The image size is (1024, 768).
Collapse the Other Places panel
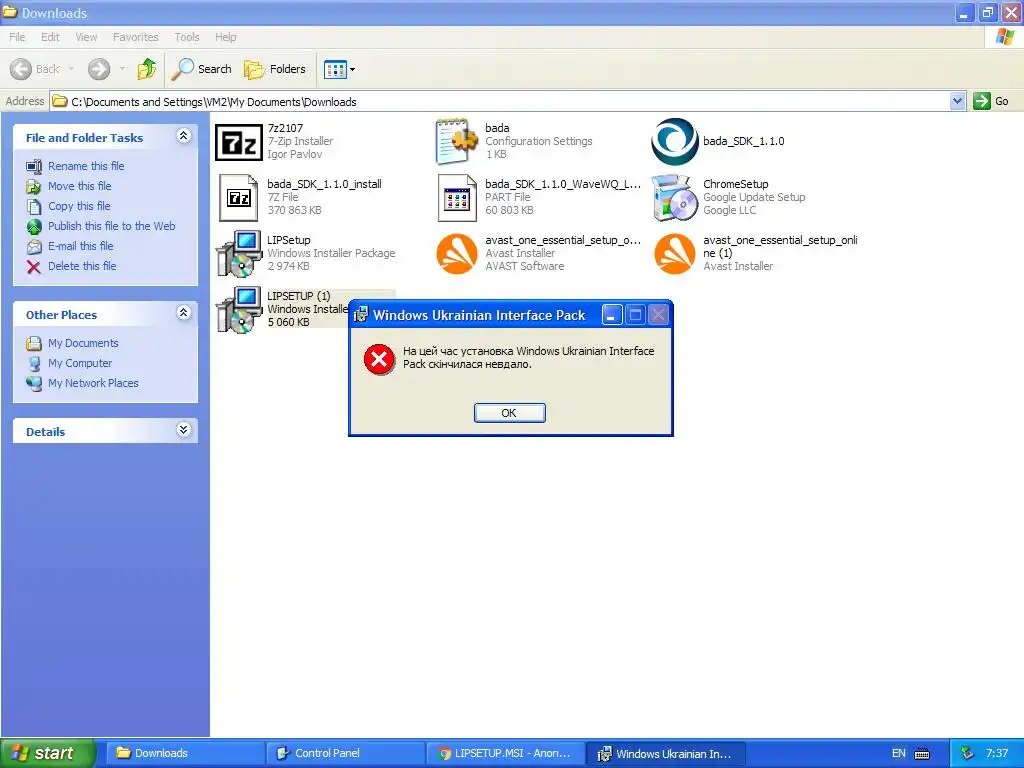click(x=184, y=313)
